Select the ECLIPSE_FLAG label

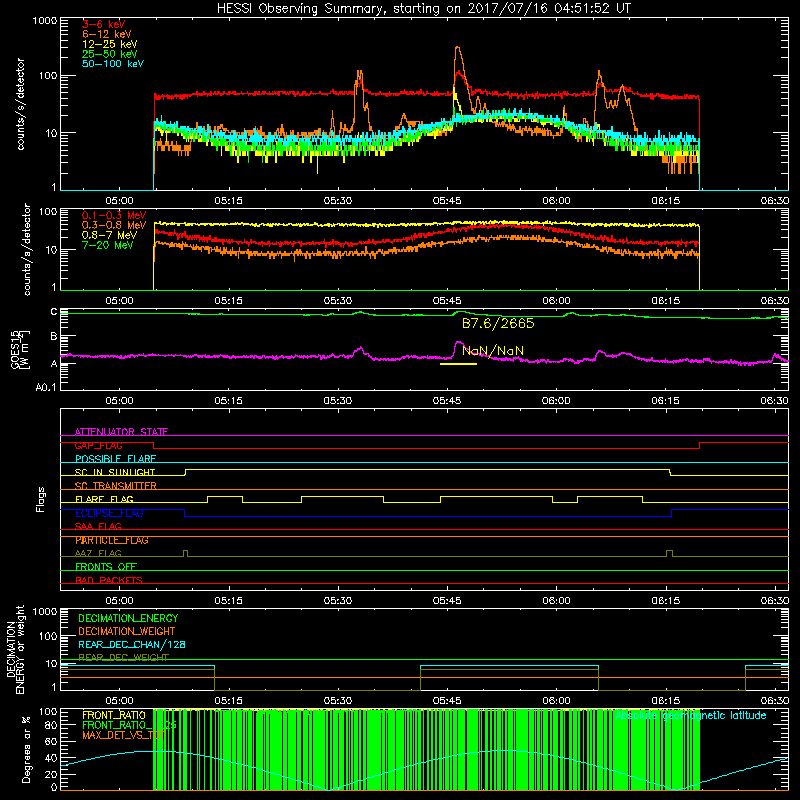(x=109, y=513)
